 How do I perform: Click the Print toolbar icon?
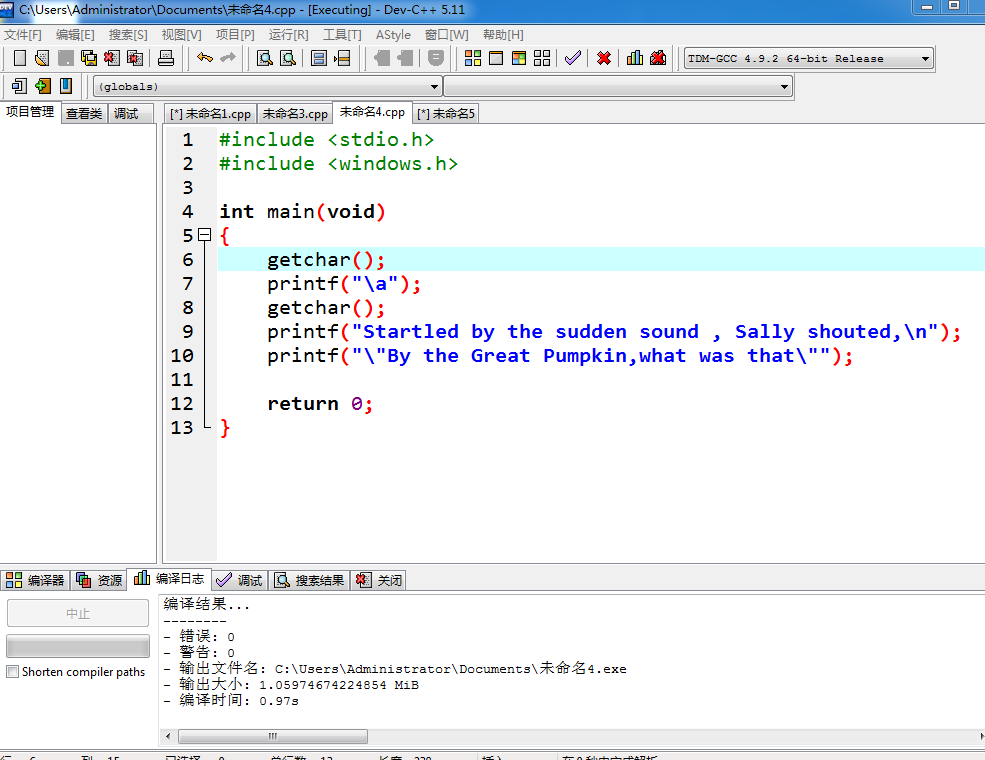point(166,58)
